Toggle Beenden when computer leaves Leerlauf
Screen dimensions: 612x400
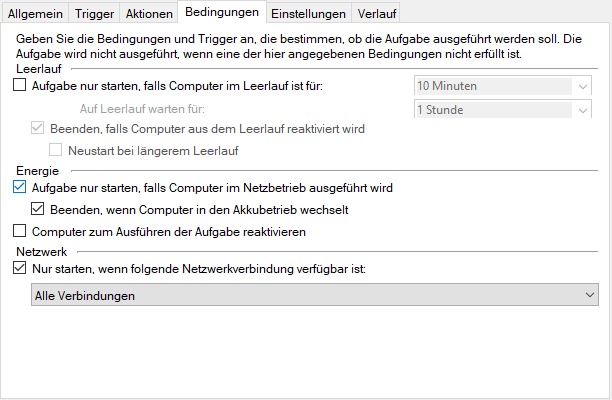[x=39, y=129]
